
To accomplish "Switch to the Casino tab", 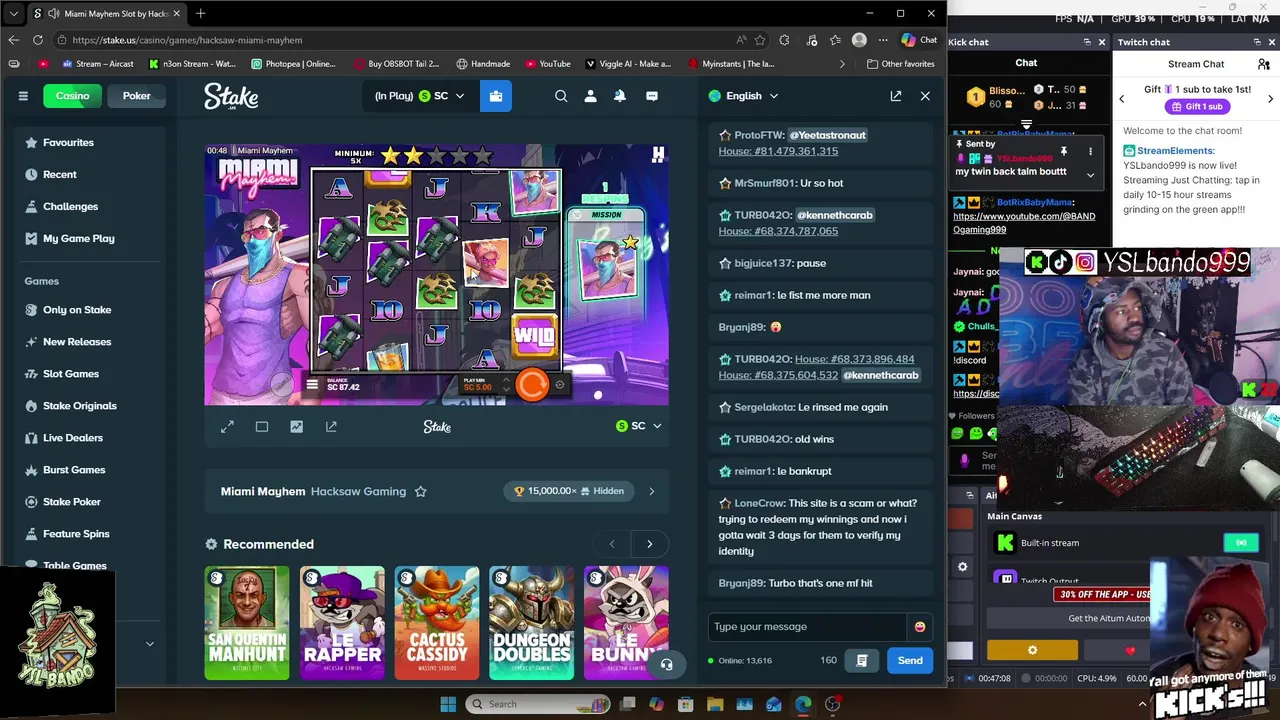I will pos(72,96).
